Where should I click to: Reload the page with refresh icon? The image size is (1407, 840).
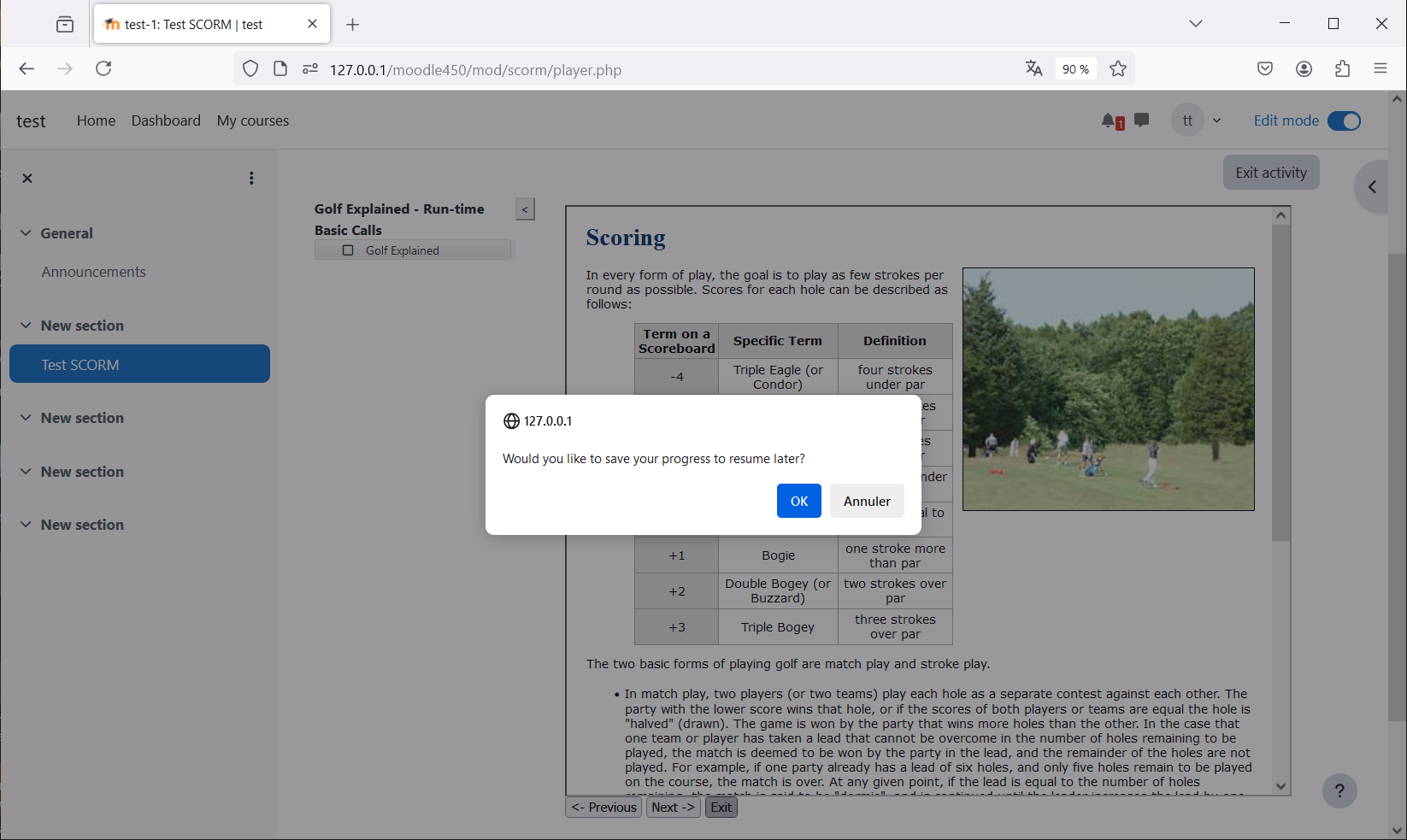(103, 68)
